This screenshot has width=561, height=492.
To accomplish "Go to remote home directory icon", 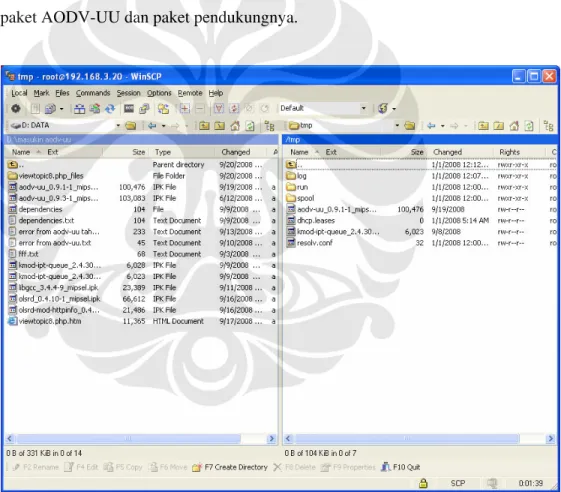I will pos(514,126).
